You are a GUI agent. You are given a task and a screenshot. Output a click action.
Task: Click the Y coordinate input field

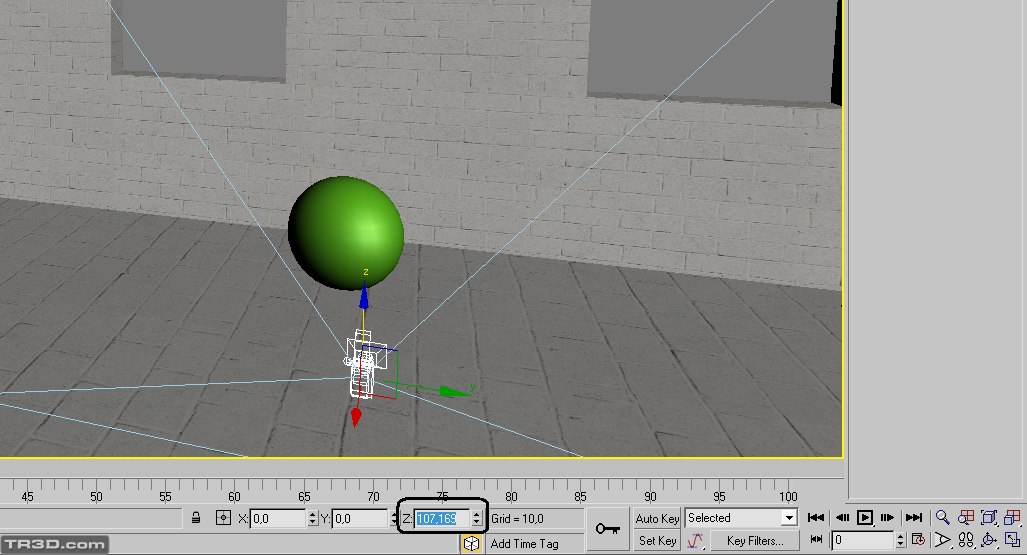pyautogui.click(x=359, y=518)
